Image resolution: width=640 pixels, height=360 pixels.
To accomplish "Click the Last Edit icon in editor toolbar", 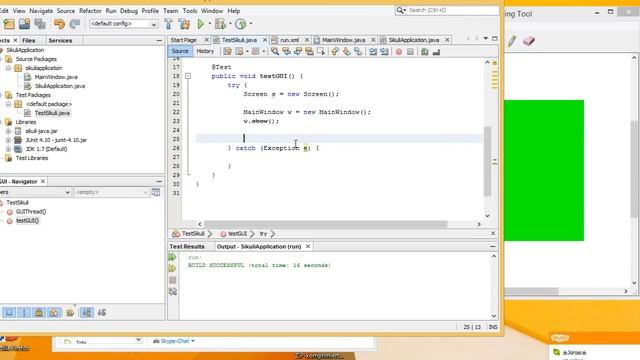I will (227, 51).
